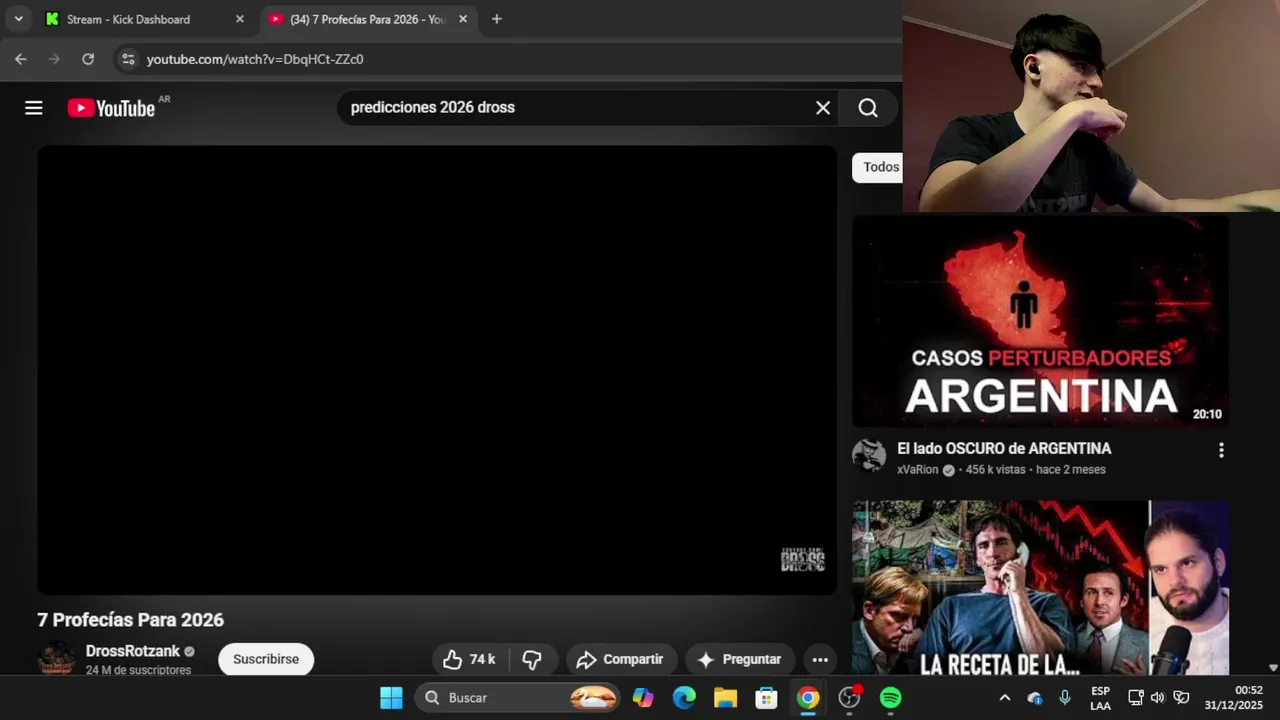Play La Receta De La thumbnail video
Image resolution: width=1280 pixels, height=720 pixels.
coord(1040,588)
